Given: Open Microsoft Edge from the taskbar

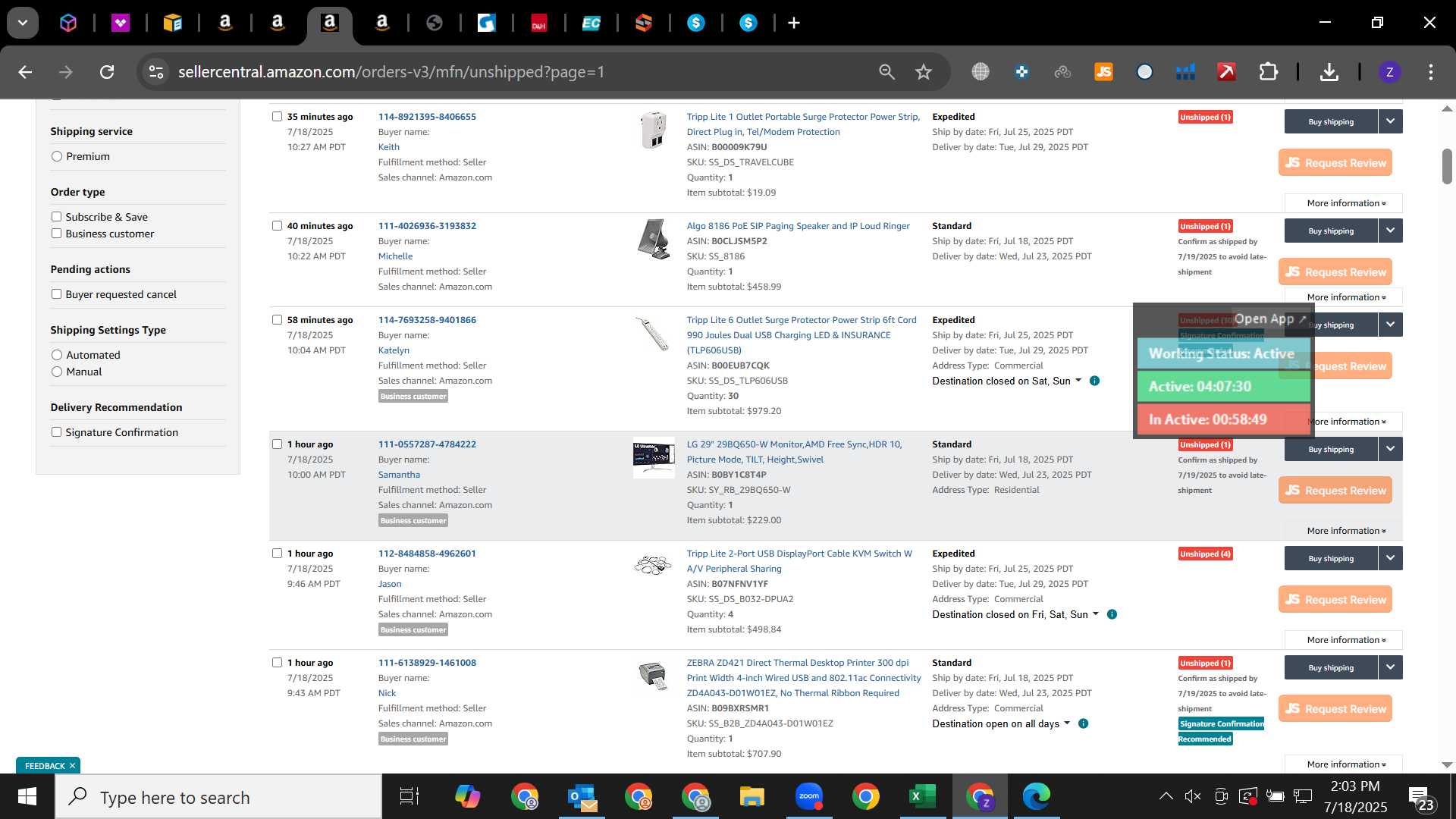Looking at the screenshot, I should coord(1036,796).
